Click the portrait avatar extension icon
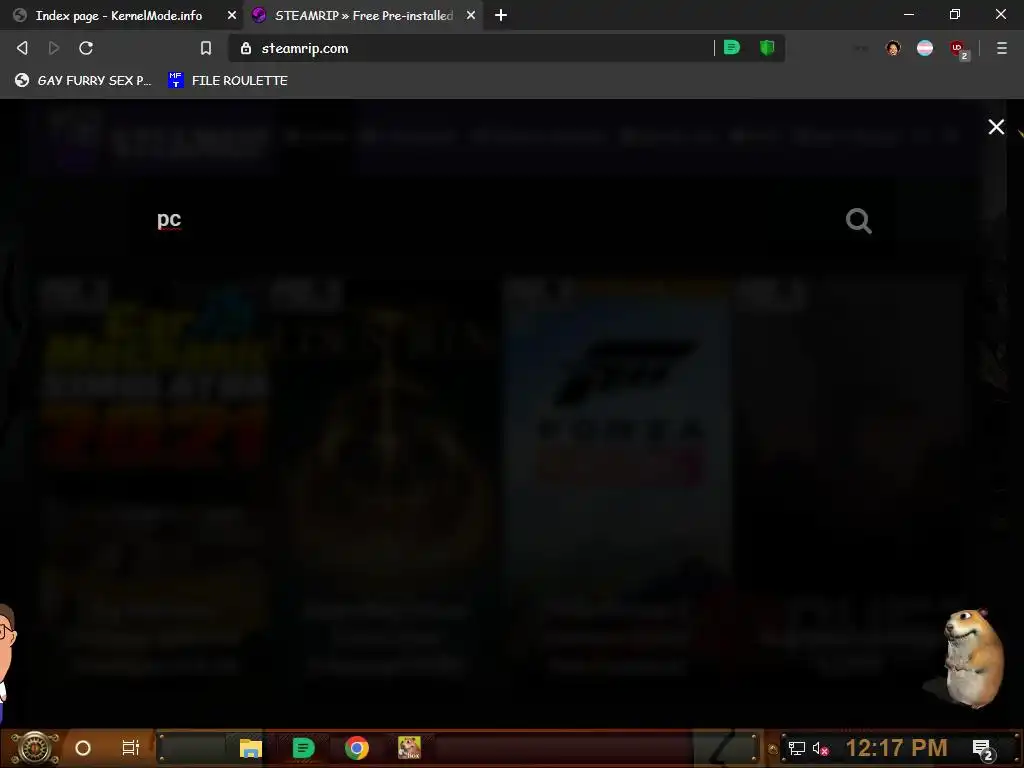 [x=893, y=48]
